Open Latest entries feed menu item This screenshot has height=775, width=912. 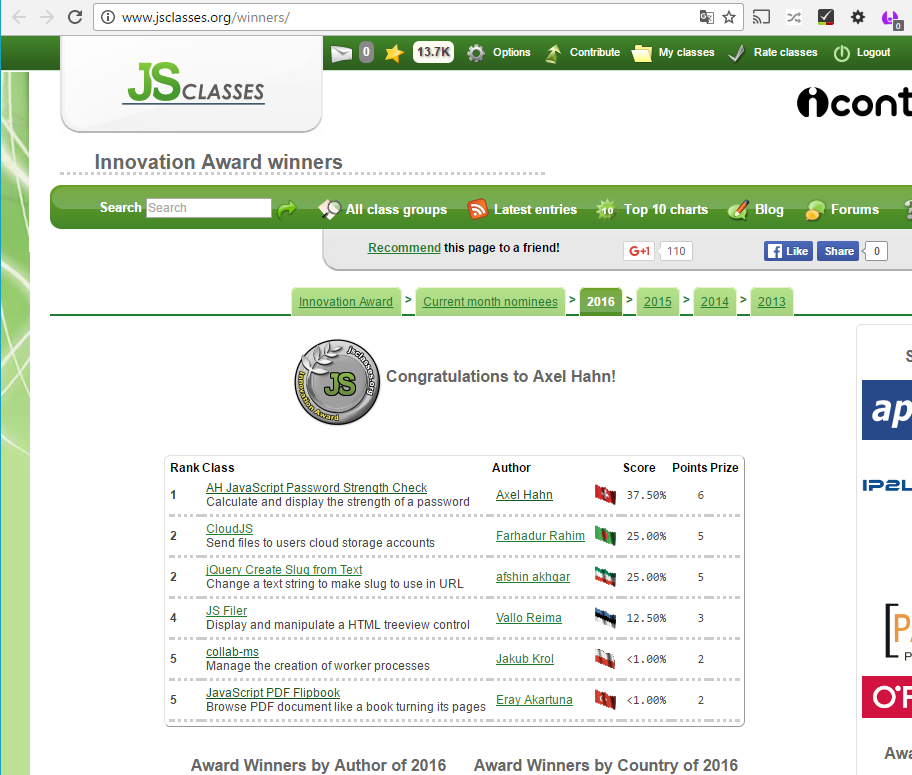(x=522, y=209)
